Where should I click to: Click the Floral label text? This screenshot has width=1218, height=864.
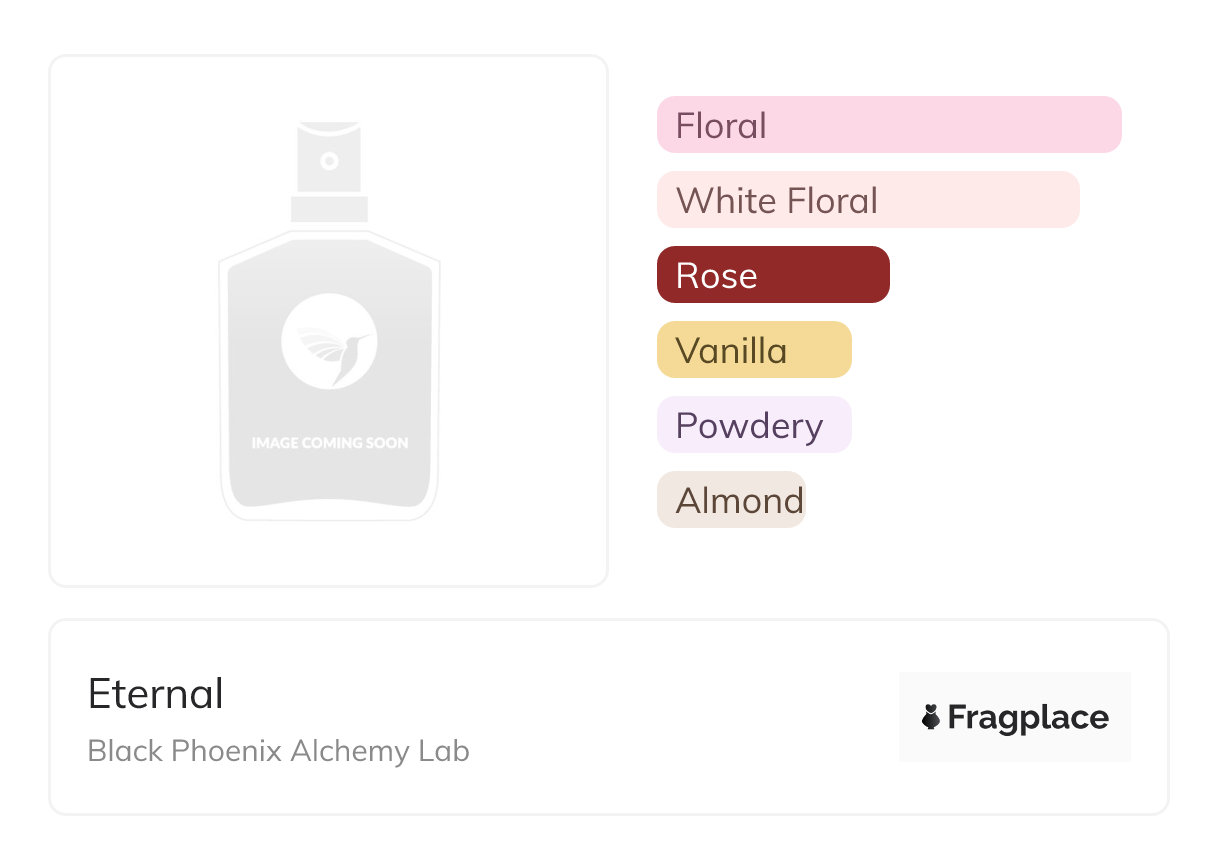pyautogui.click(x=721, y=125)
